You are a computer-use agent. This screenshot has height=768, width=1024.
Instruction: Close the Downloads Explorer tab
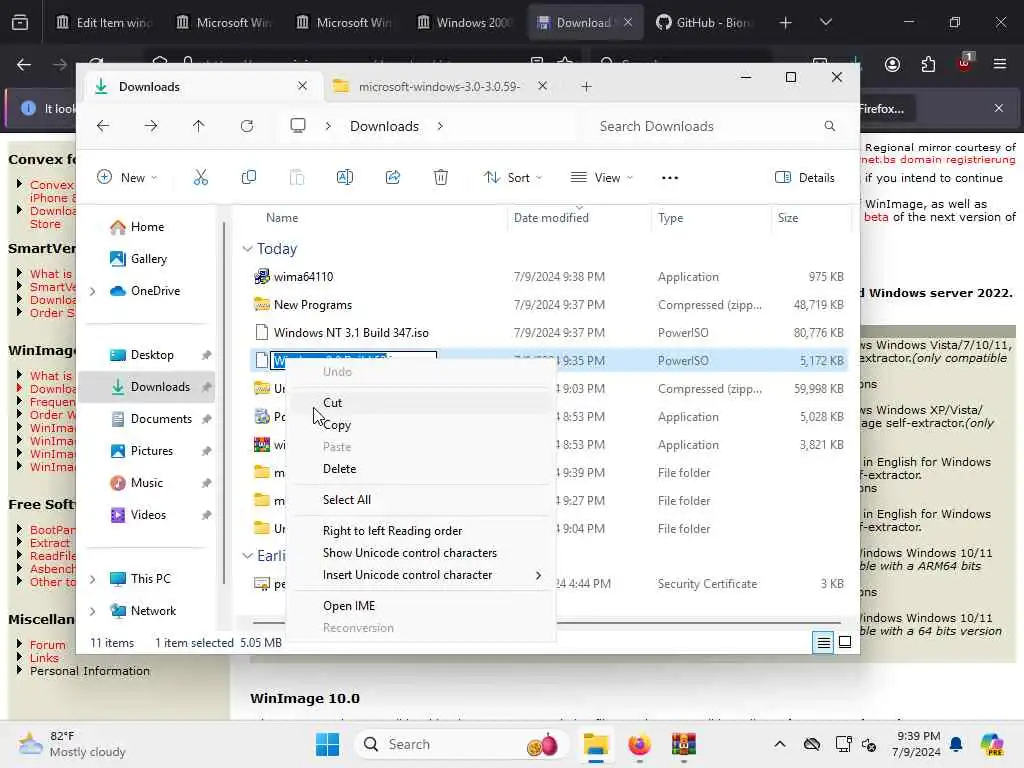pyautogui.click(x=302, y=86)
